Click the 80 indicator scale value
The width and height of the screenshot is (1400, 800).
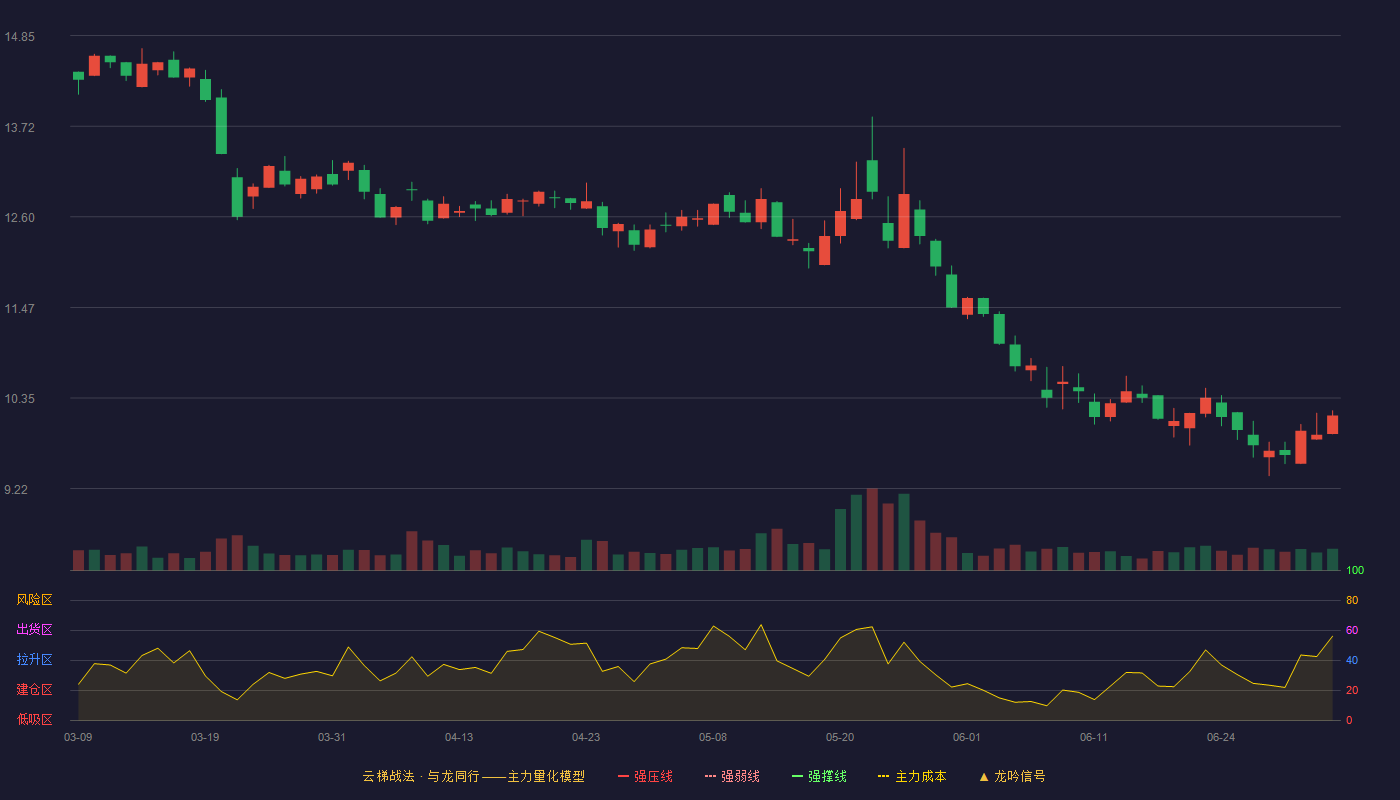coord(1352,600)
